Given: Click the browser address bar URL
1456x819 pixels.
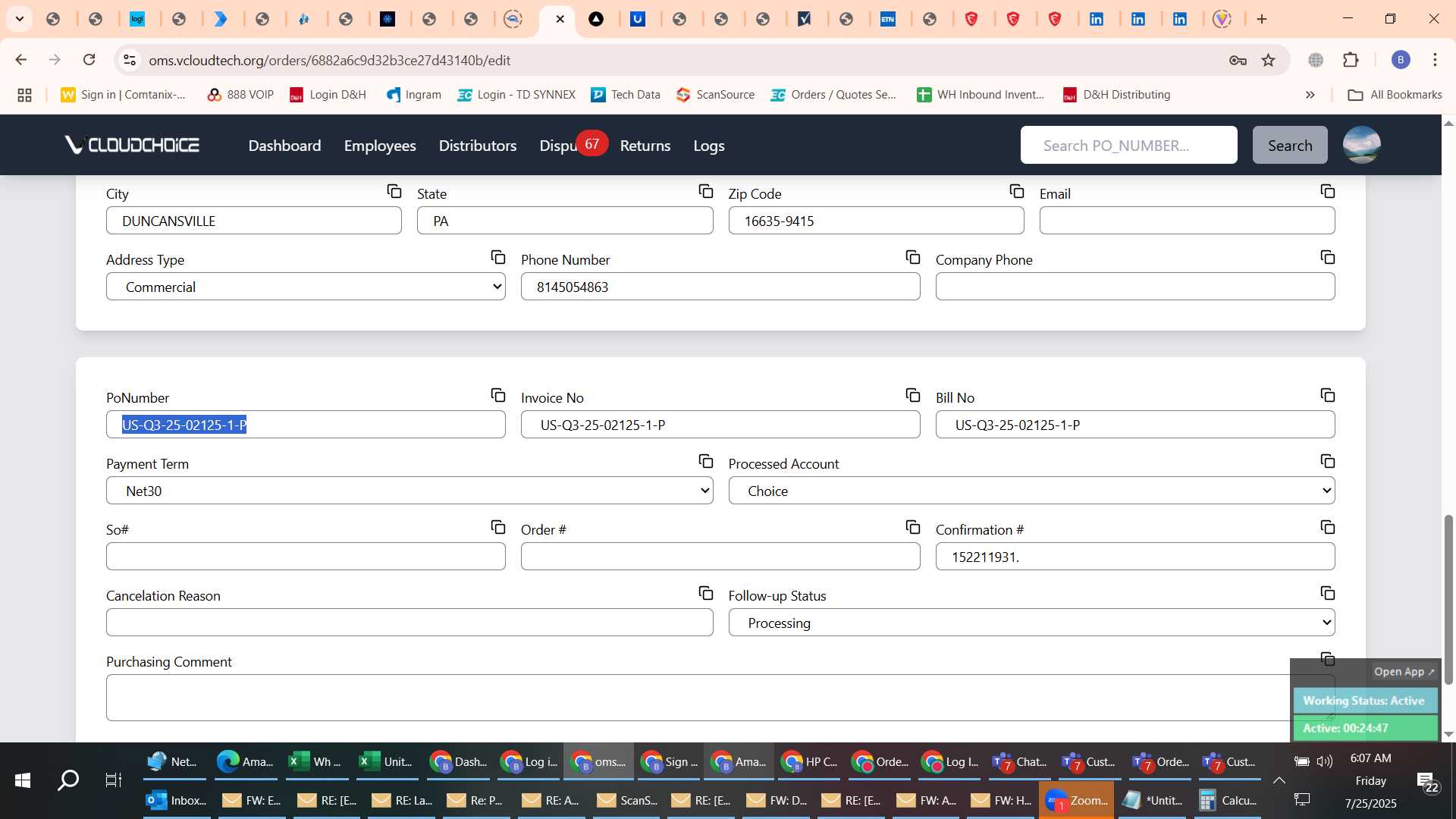Looking at the screenshot, I should [x=329, y=60].
